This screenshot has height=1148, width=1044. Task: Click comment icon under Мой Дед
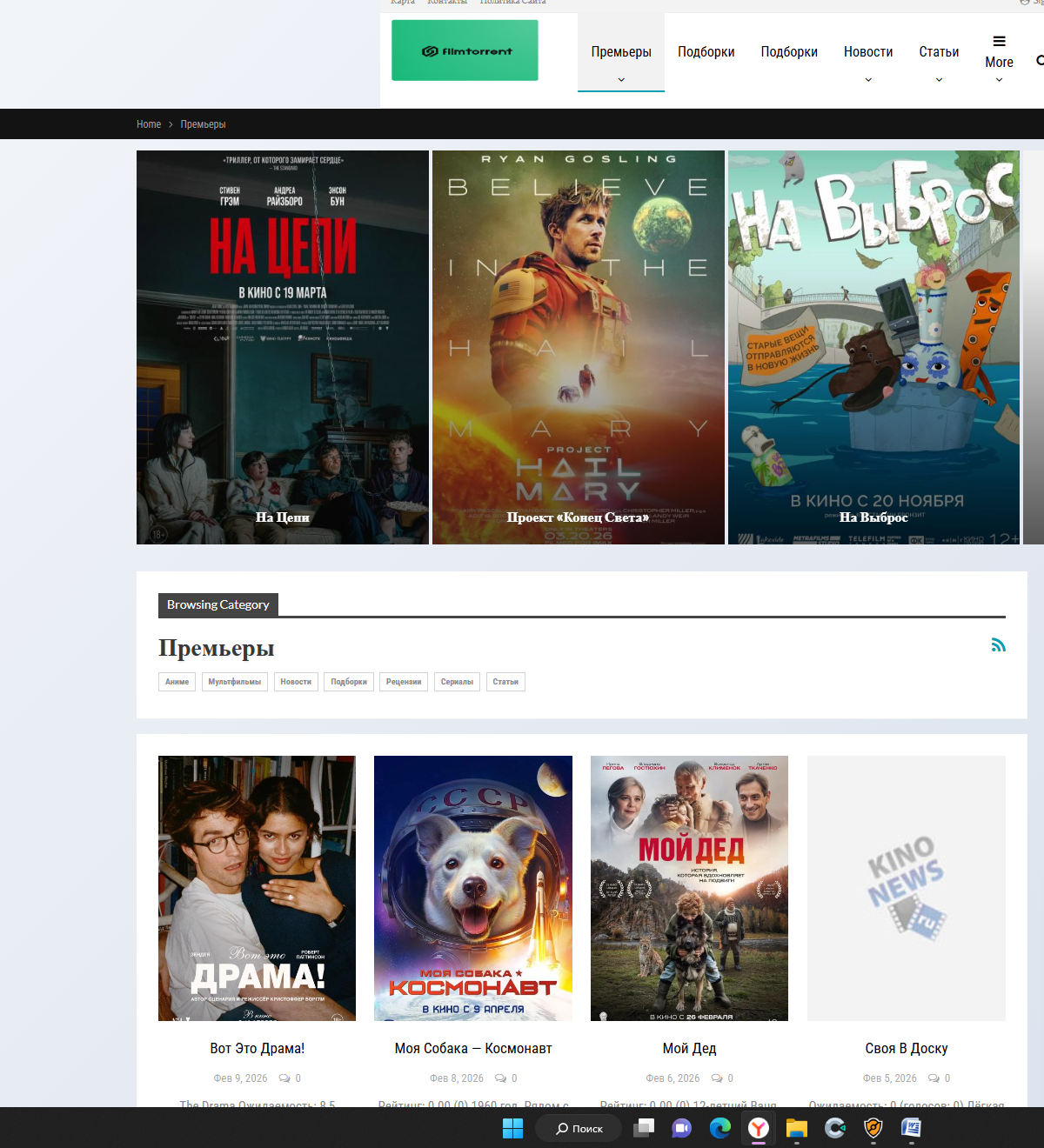click(717, 1078)
